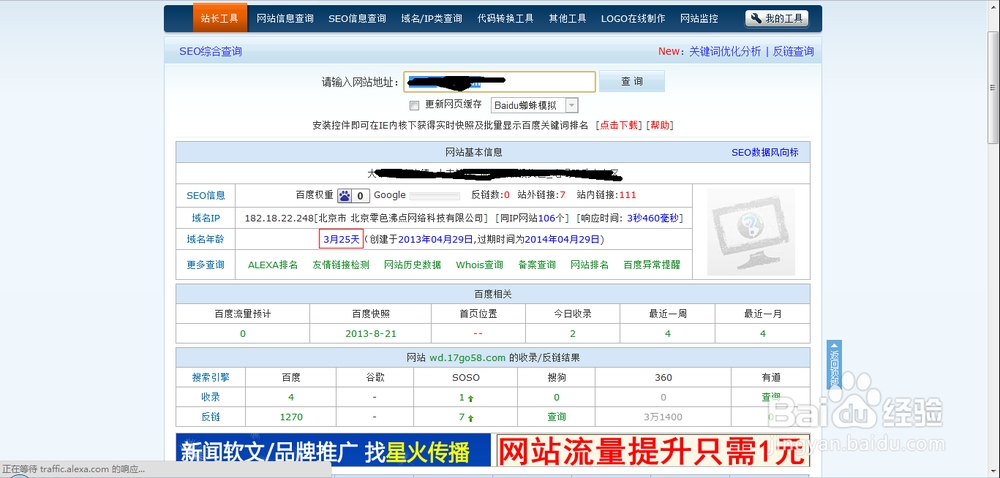Open the SEO数据风向标 link

coord(765,152)
